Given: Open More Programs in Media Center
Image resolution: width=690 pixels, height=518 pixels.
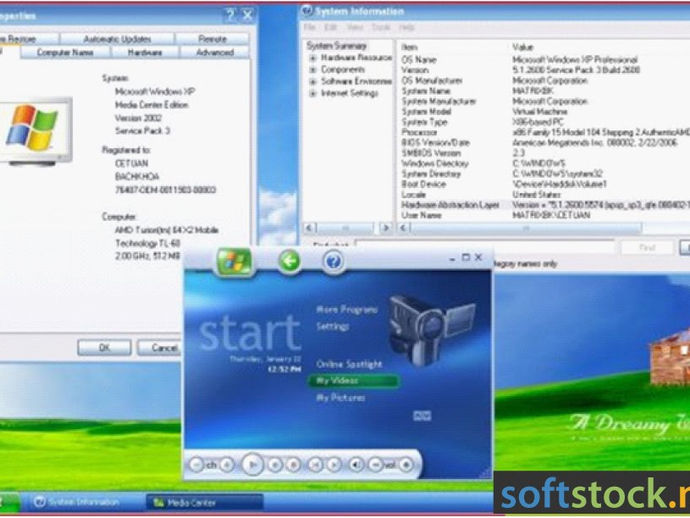Looking at the screenshot, I should 347,310.
